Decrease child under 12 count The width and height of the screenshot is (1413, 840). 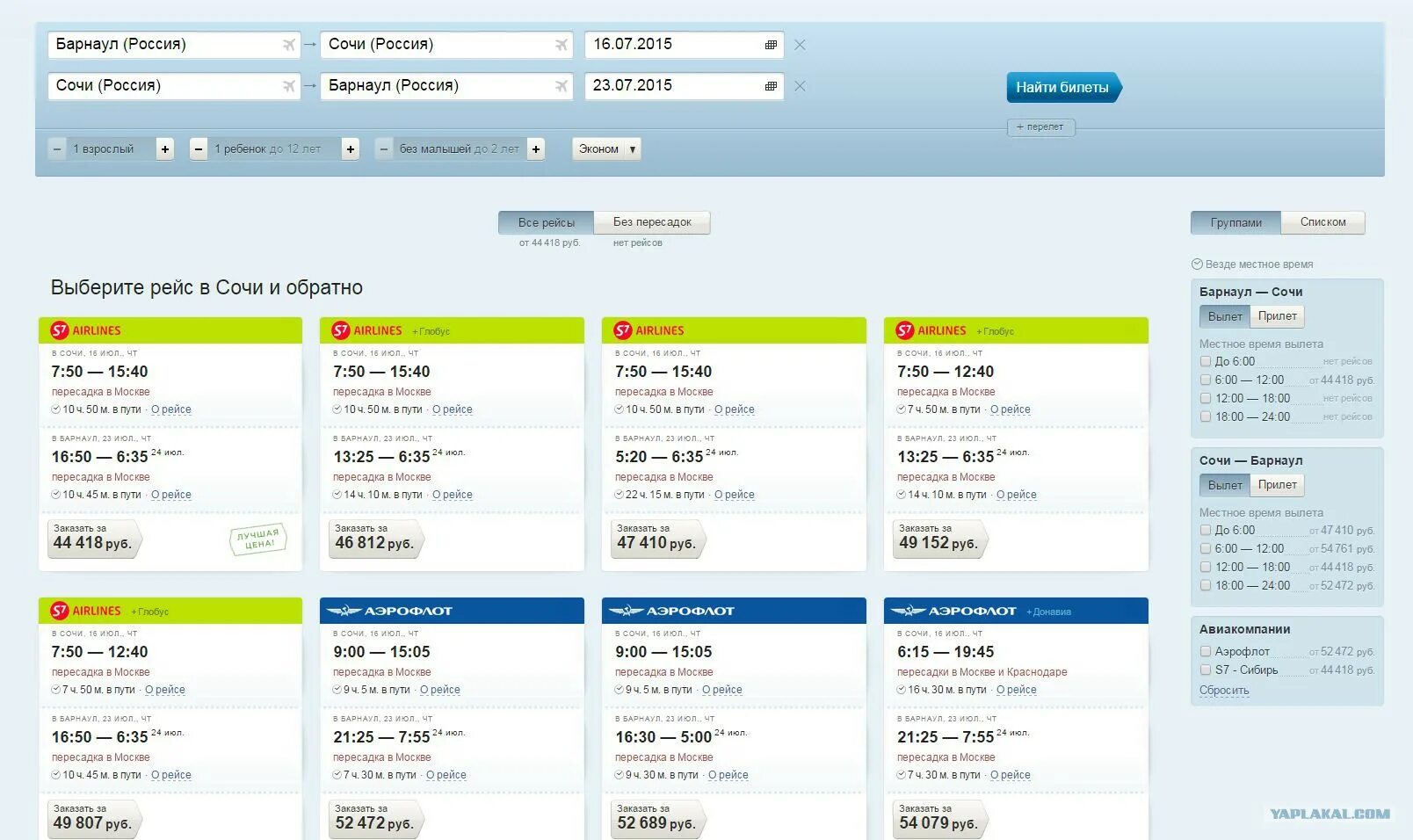199,149
